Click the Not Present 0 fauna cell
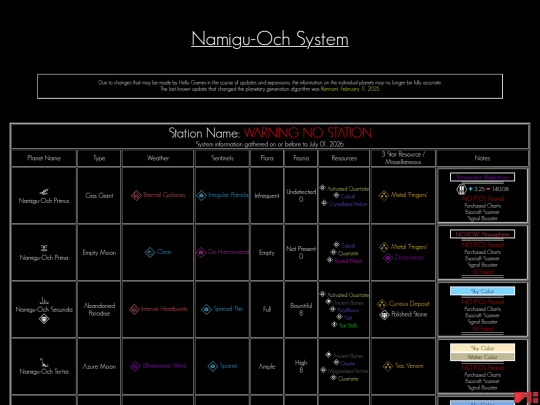This screenshot has height=405, width=540. coord(301,252)
